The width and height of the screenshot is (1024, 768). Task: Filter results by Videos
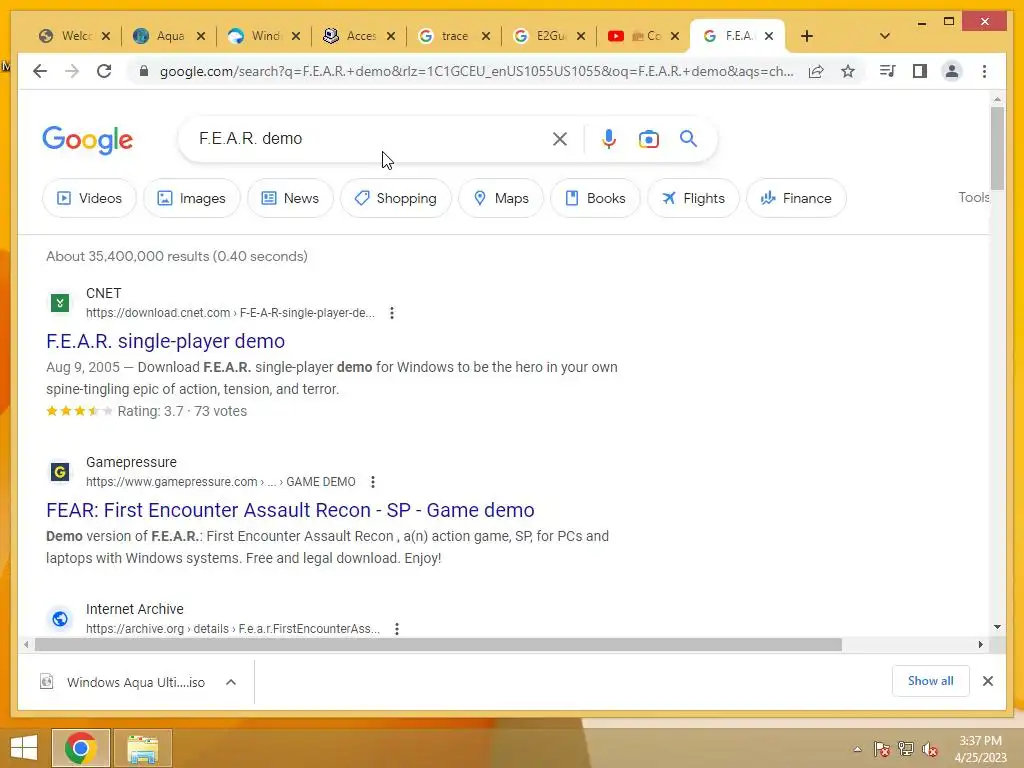tap(89, 198)
